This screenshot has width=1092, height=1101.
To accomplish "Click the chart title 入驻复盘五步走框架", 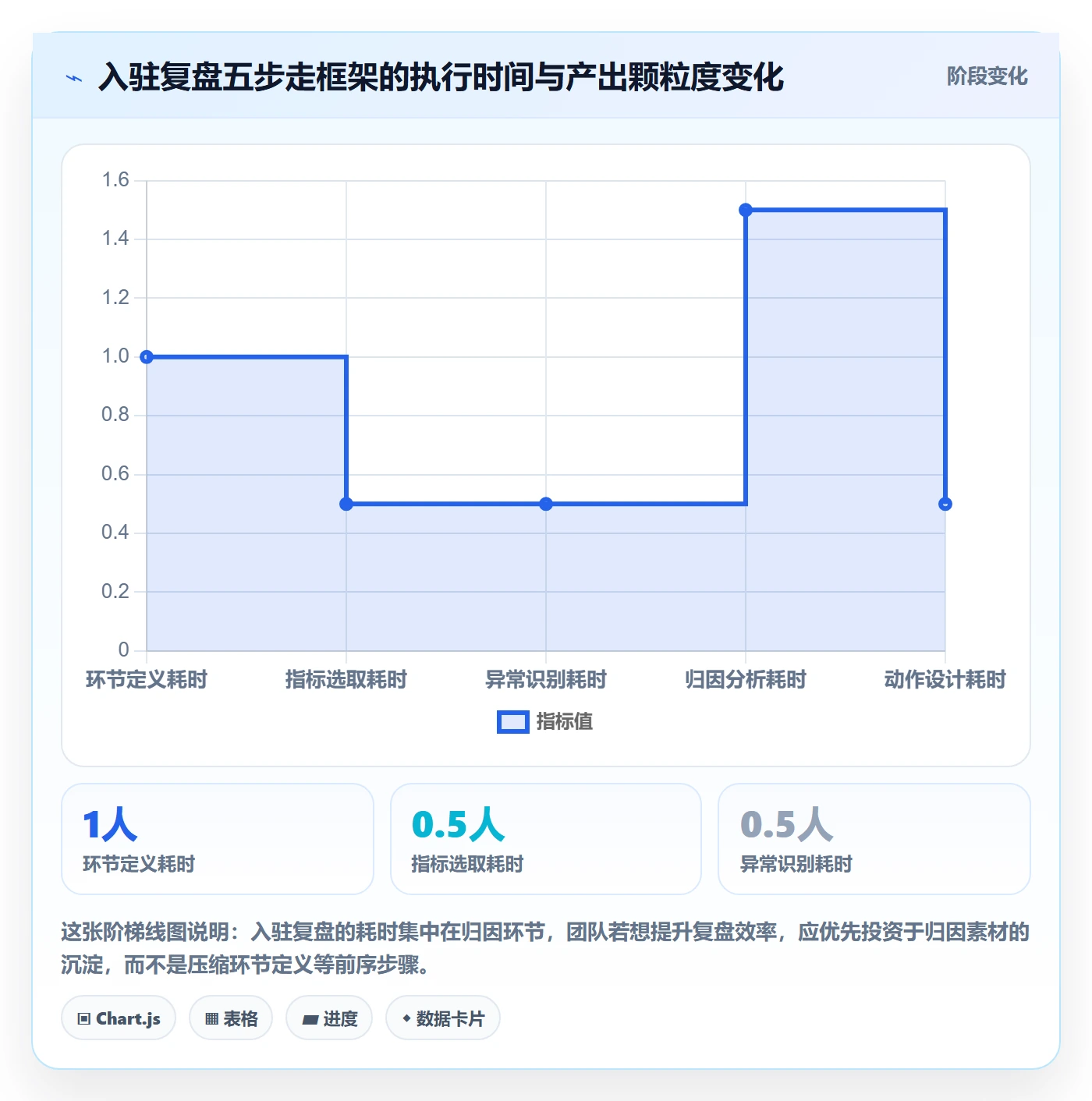I will tap(441, 77).
